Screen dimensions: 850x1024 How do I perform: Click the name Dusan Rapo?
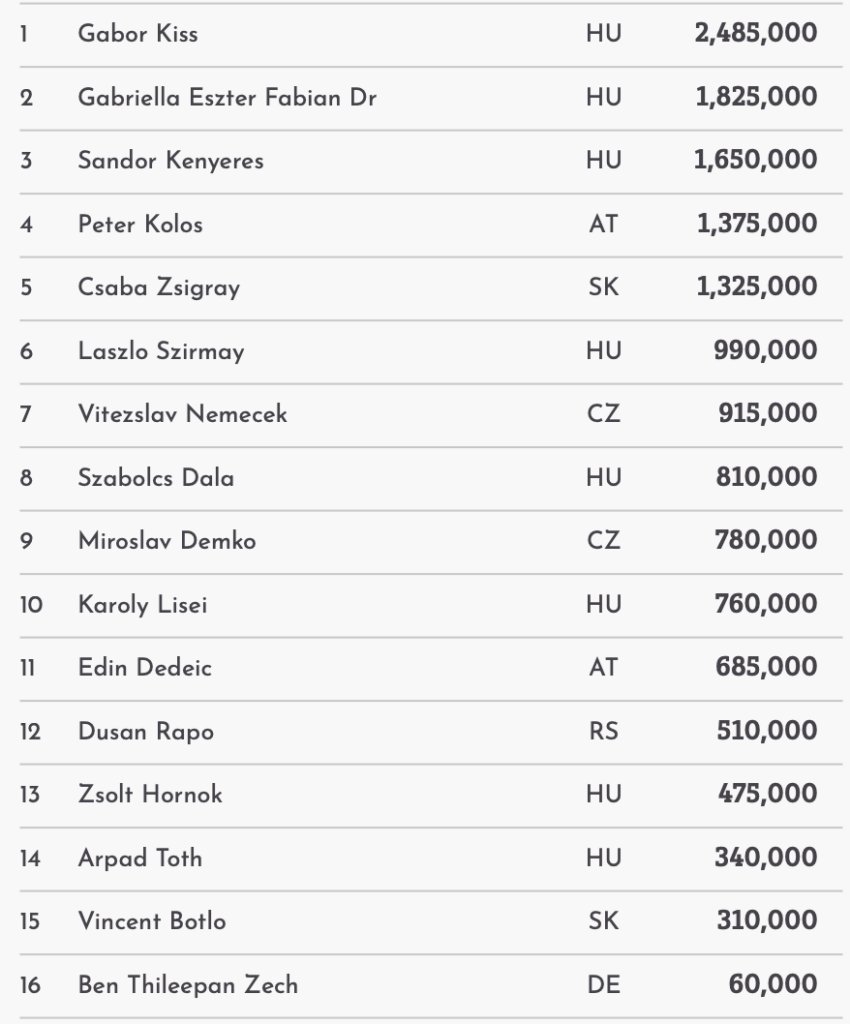(146, 732)
